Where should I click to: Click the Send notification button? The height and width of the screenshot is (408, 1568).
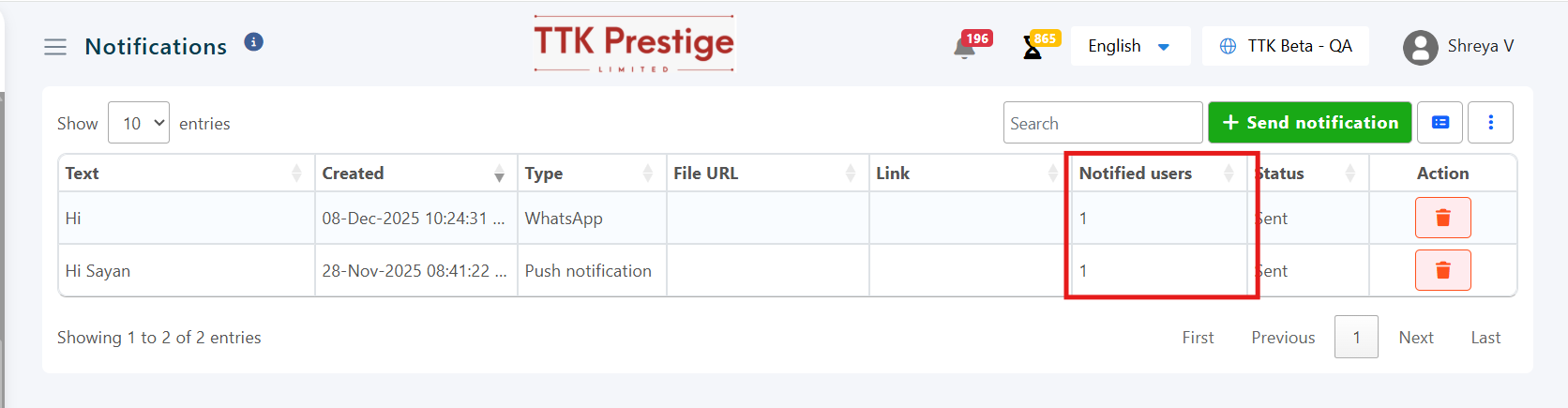(x=1309, y=123)
